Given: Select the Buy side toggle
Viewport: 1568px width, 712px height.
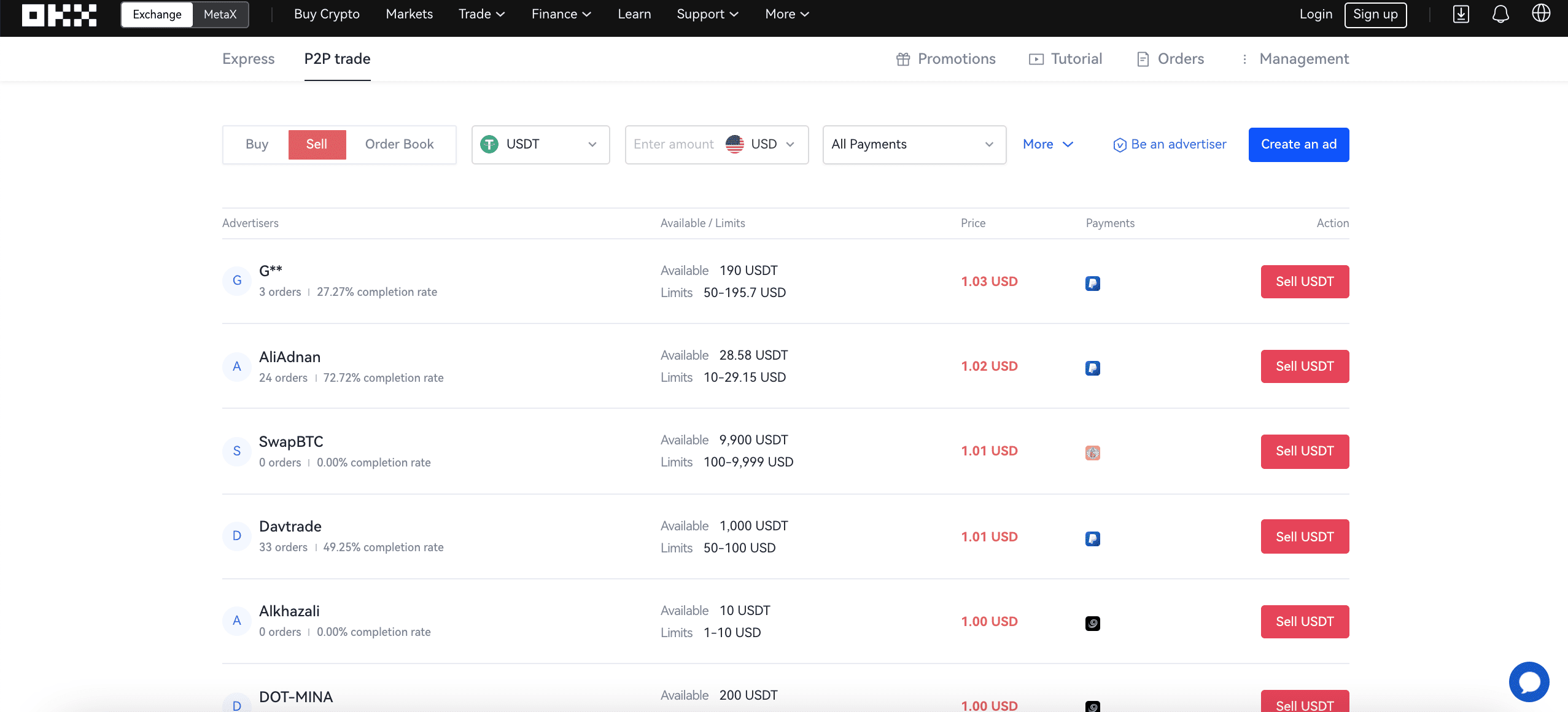Looking at the screenshot, I should pos(257,144).
